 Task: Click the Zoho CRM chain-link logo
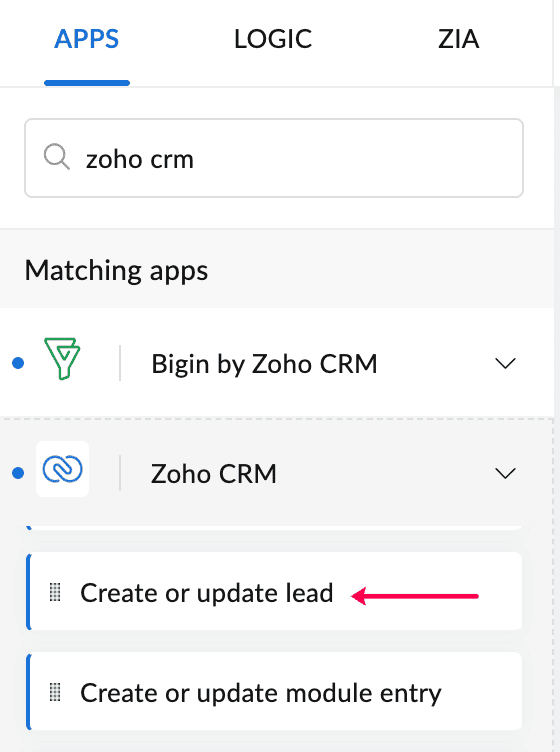pyautogui.click(x=62, y=469)
